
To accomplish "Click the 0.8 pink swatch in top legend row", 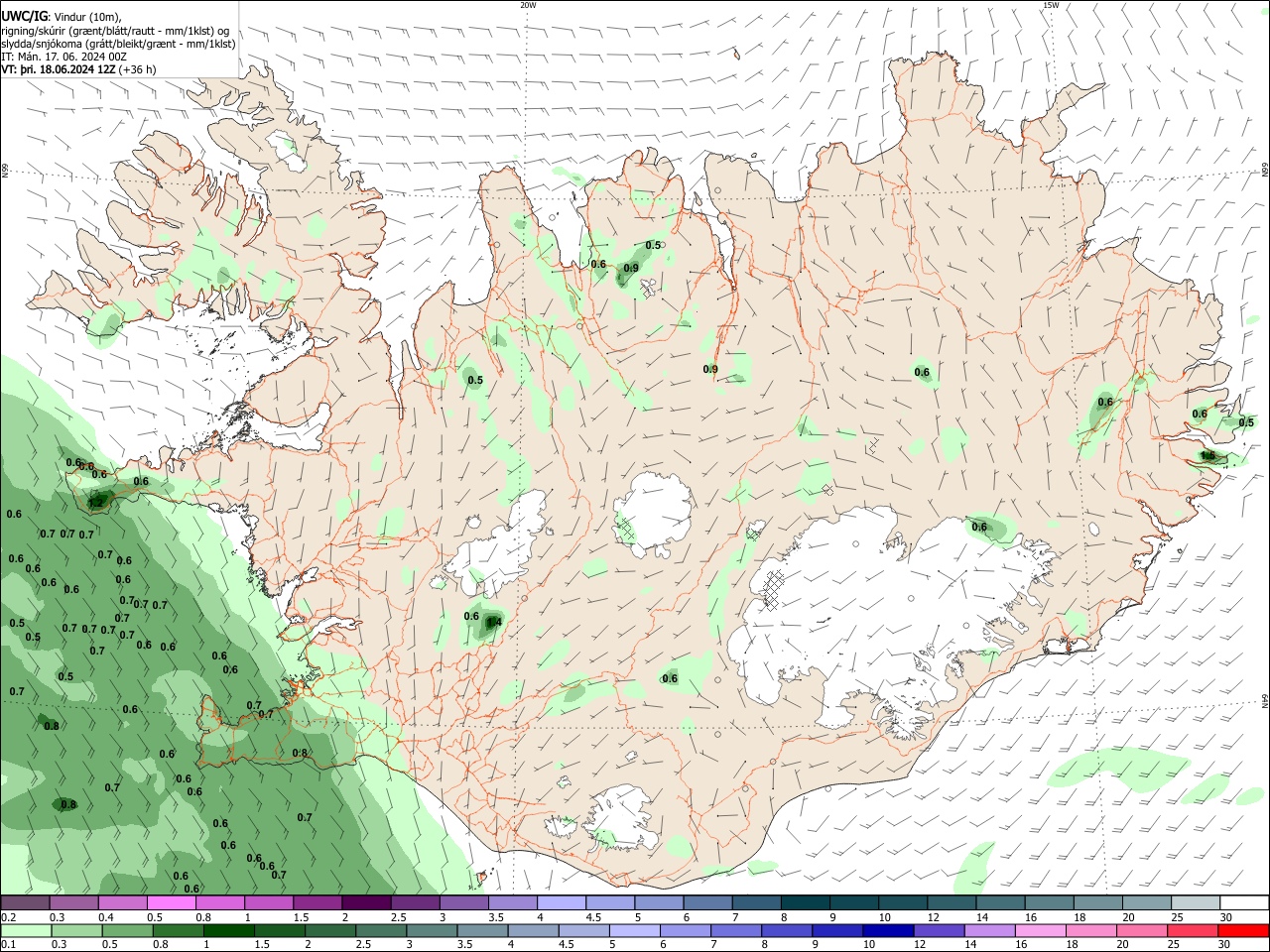I will pos(219,902).
